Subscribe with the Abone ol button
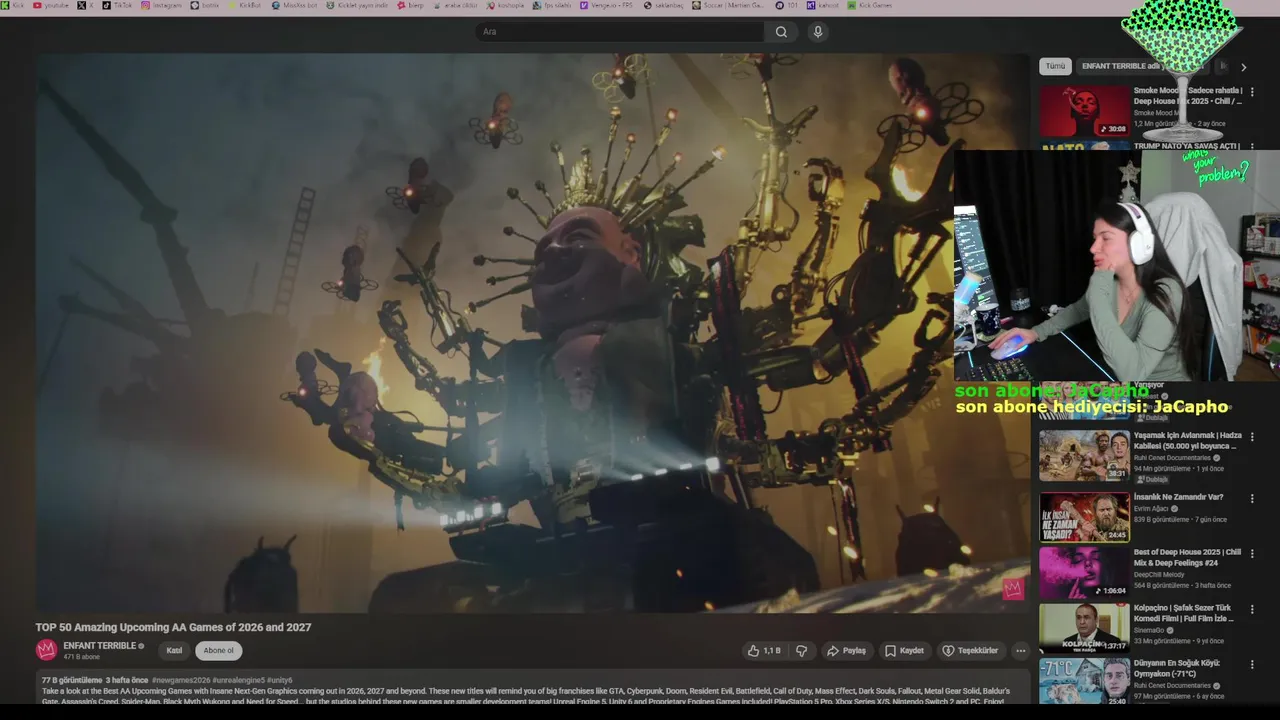 click(218, 651)
